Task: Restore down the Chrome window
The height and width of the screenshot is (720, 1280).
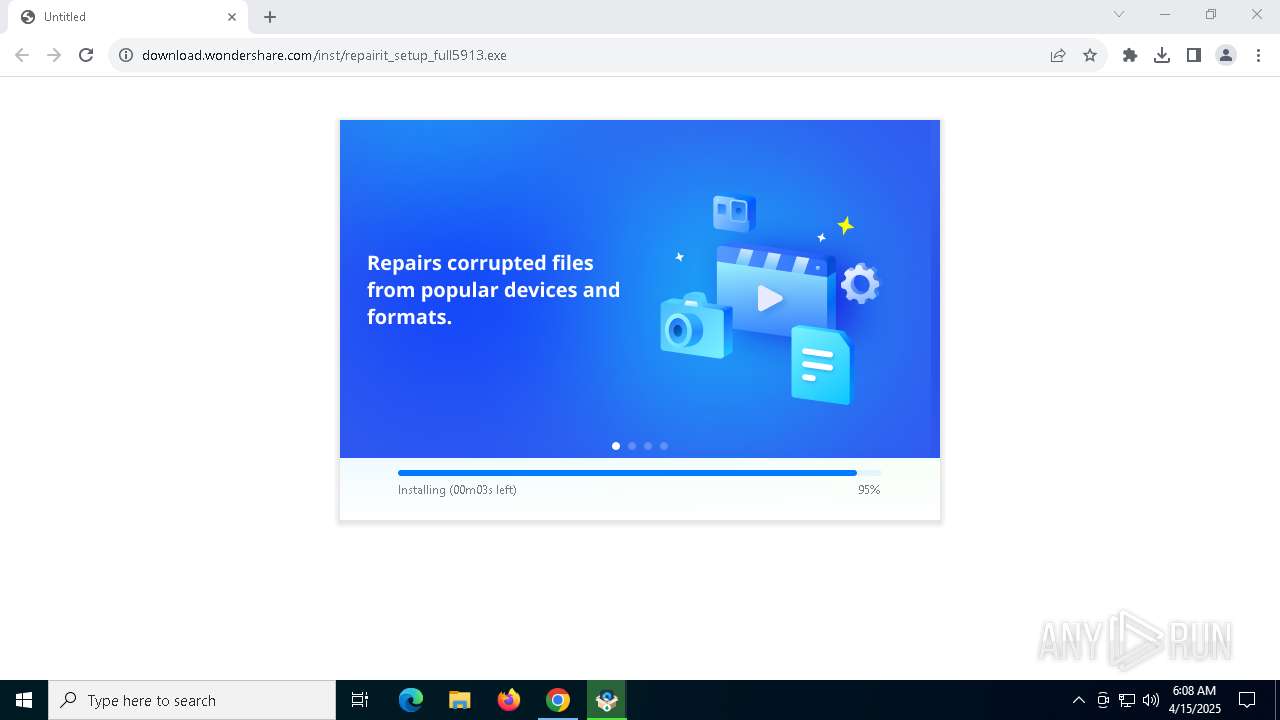Action: point(1211,14)
